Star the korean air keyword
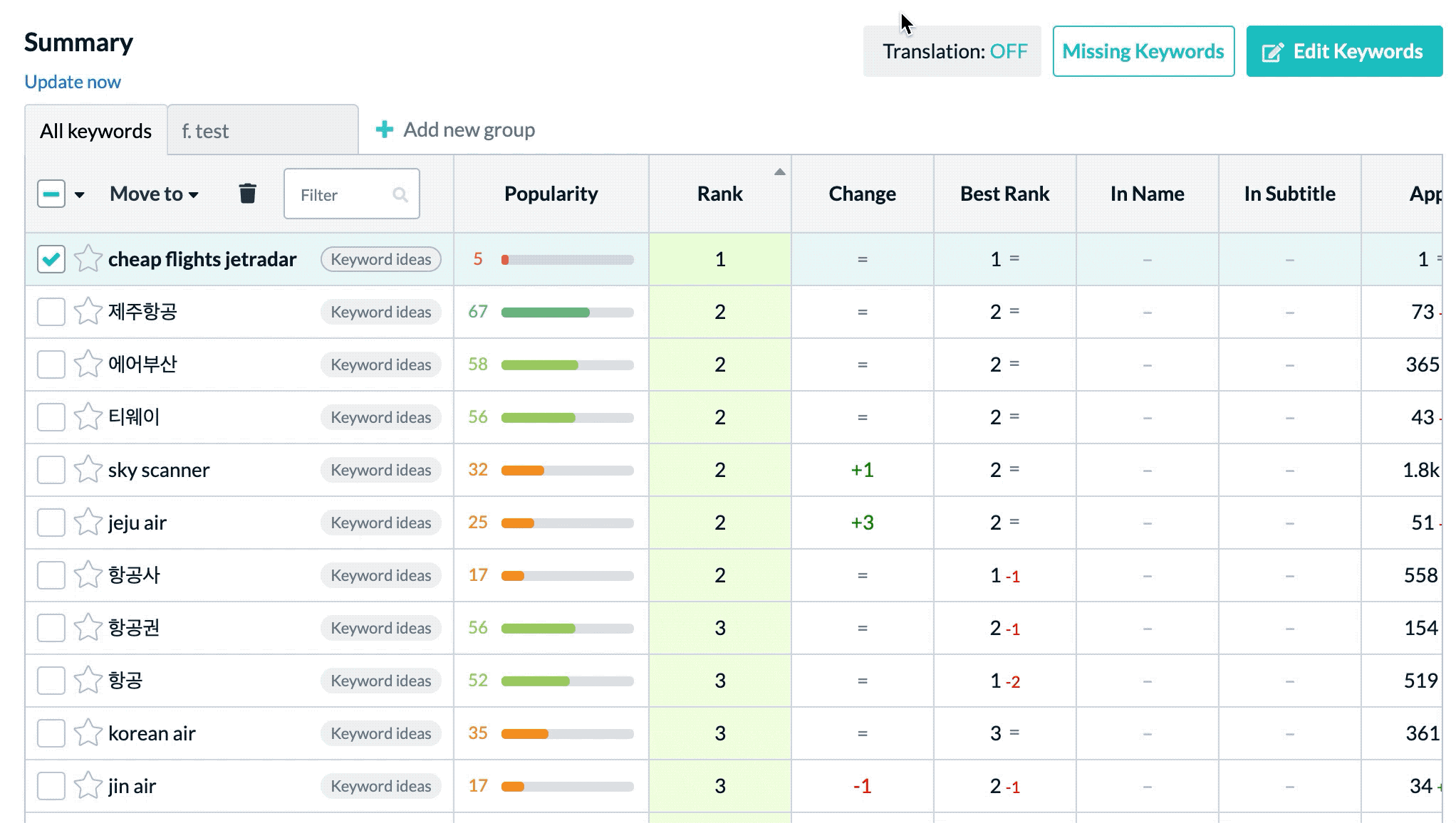 [x=88, y=733]
